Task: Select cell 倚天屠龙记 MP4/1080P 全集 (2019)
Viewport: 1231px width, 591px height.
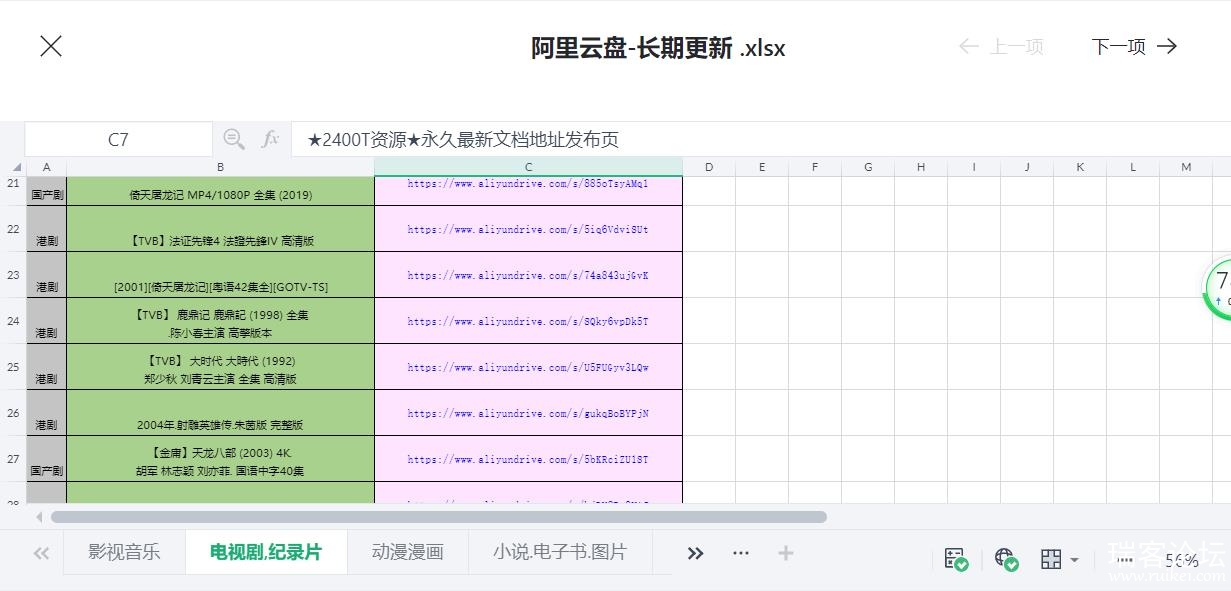Action: (x=220, y=191)
